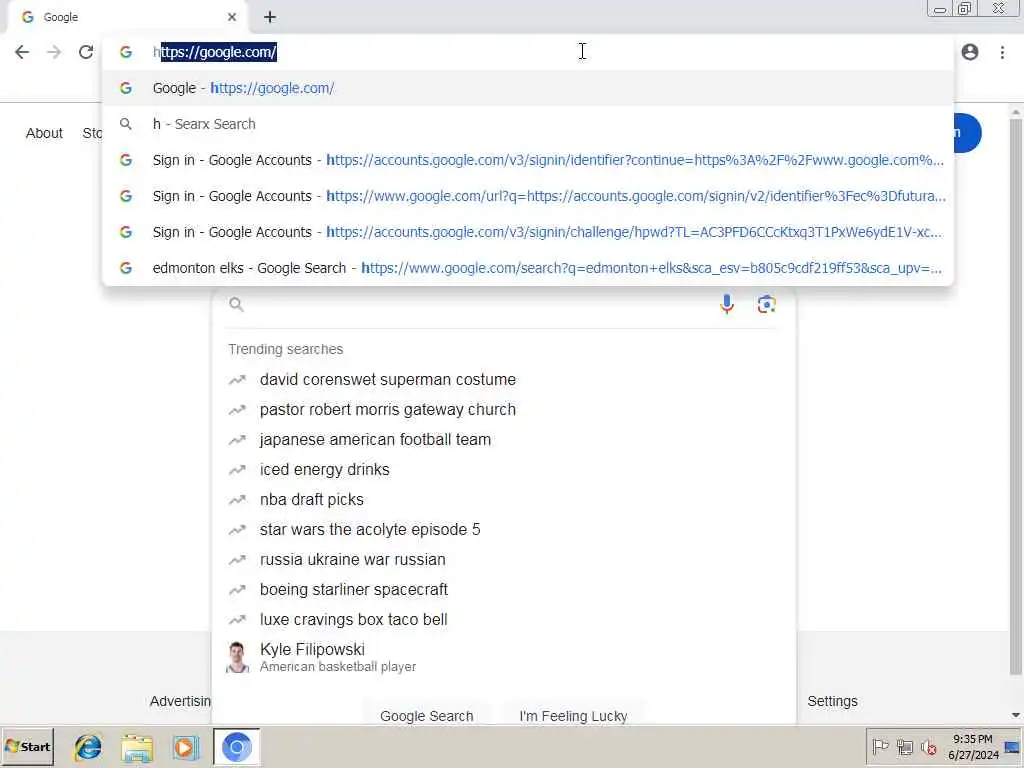Click the address bar URL text
This screenshot has width=1024, height=768.
tap(215, 52)
